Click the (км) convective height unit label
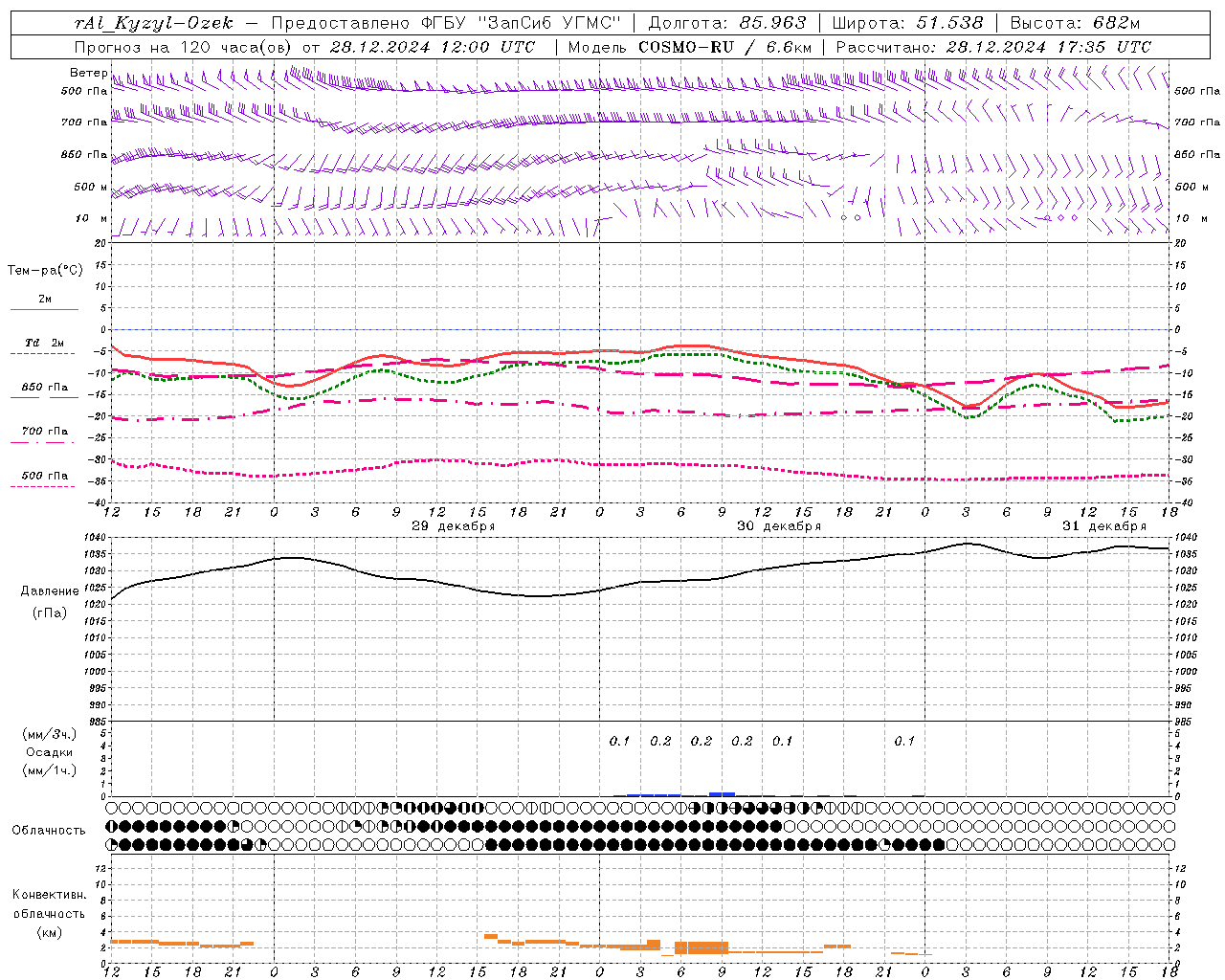 click(49, 932)
